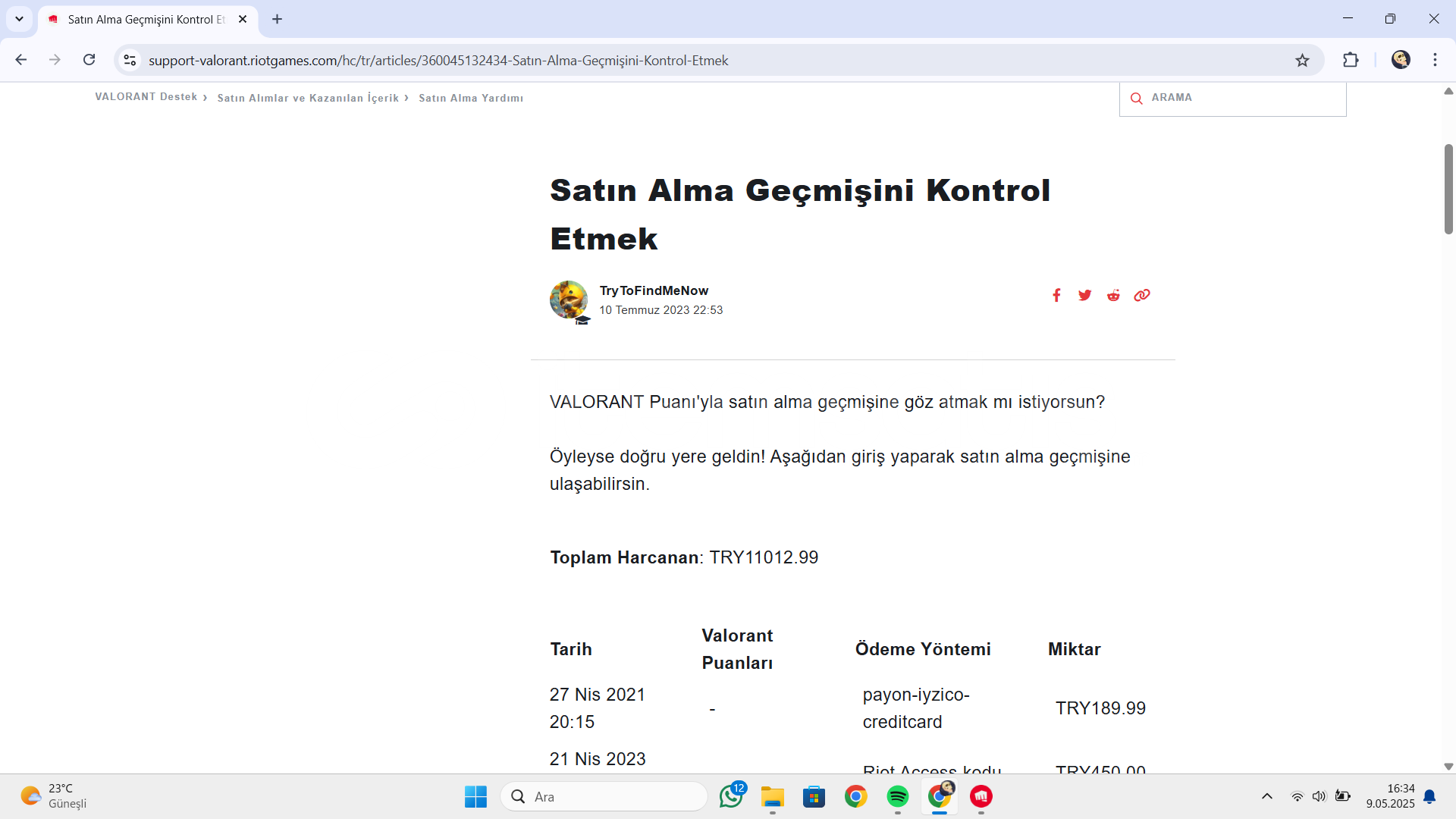Open active Chrome profile window in taskbar
This screenshot has height=819, width=1456.
pos(940,796)
